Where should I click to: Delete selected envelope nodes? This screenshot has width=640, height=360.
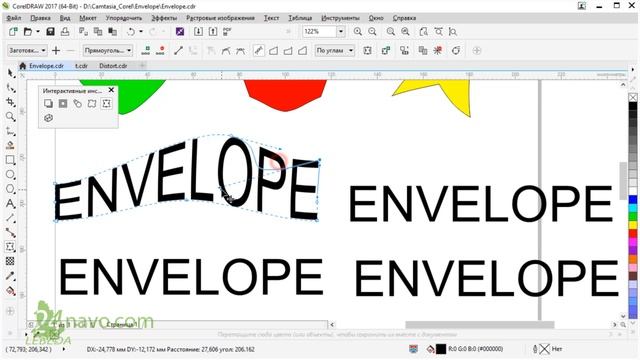coord(160,51)
